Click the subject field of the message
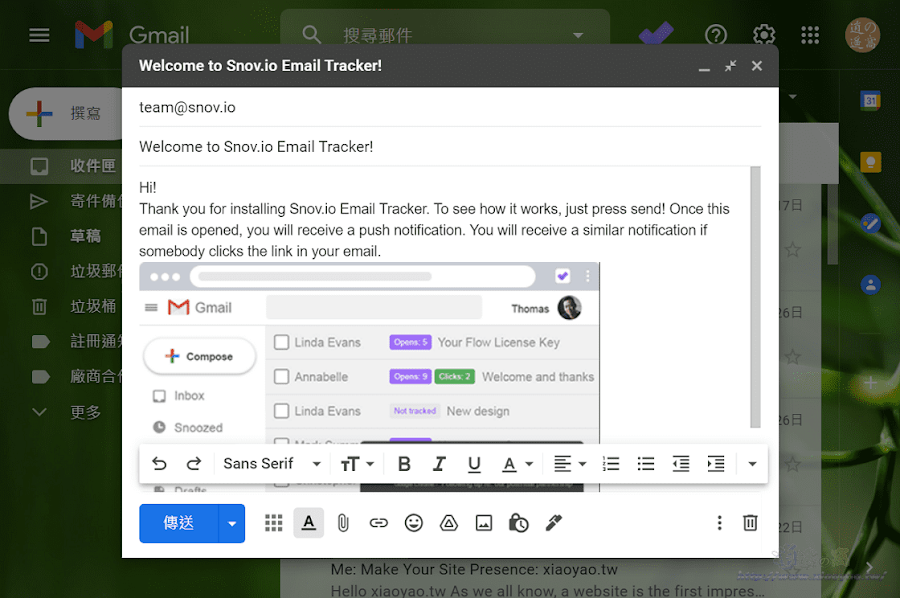Image resolution: width=900 pixels, height=598 pixels. [x=450, y=147]
